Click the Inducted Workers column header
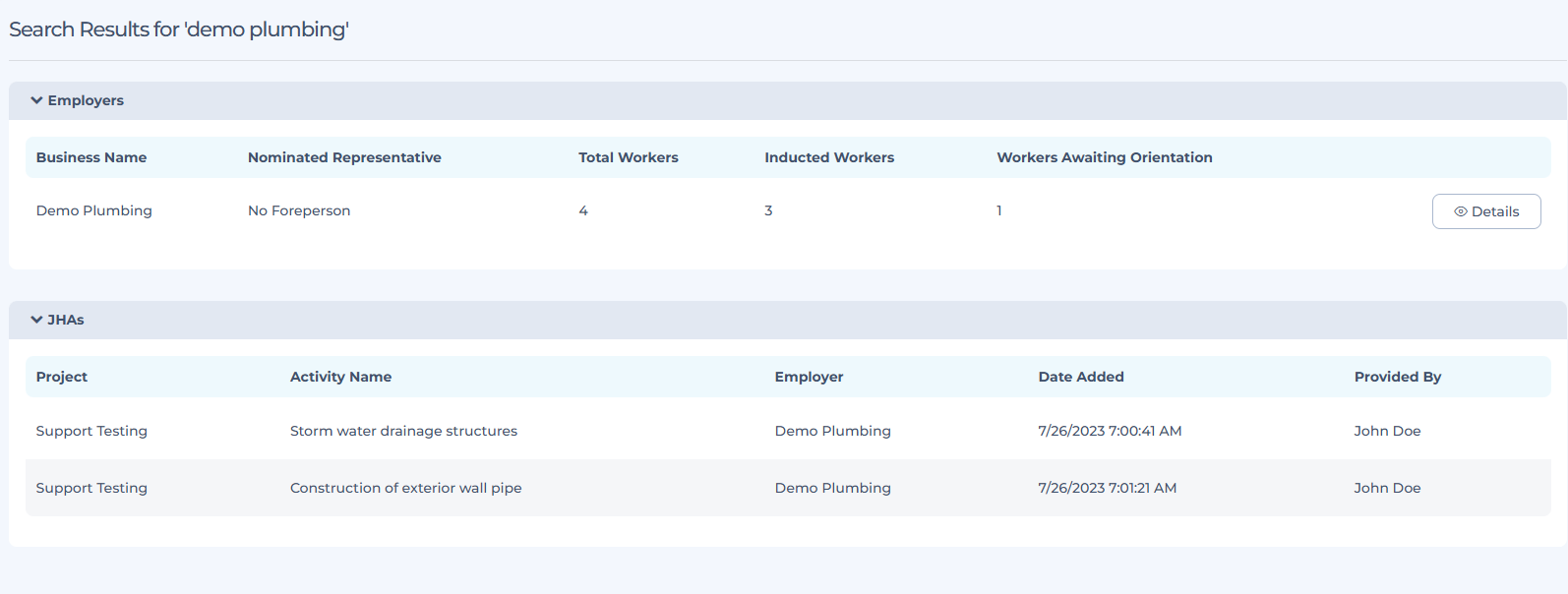The width and height of the screenshot is (1568, 594). point(829,157)
